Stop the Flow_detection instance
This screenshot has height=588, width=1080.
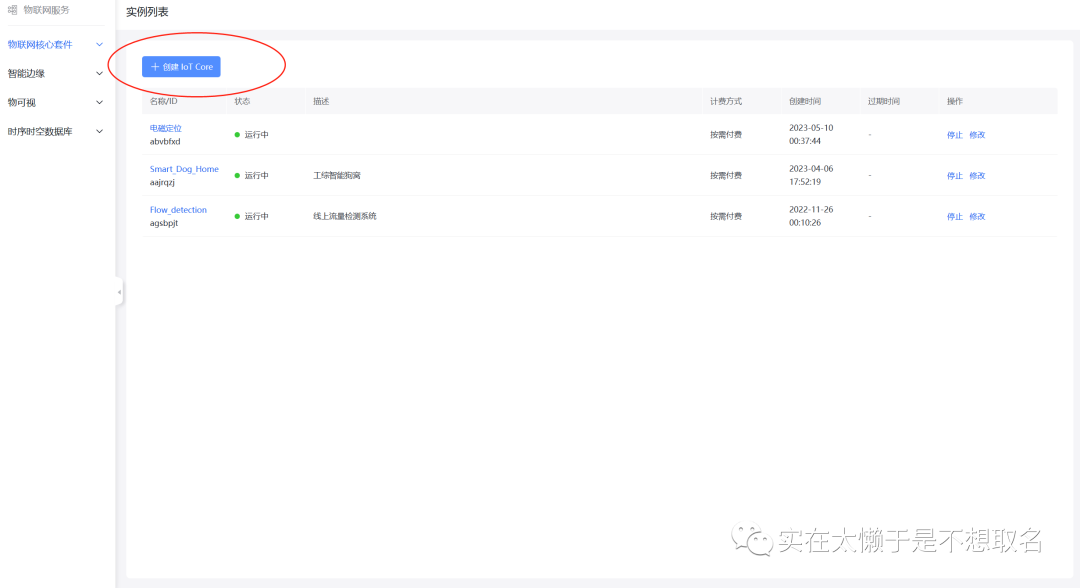click(x=954, y=217)
